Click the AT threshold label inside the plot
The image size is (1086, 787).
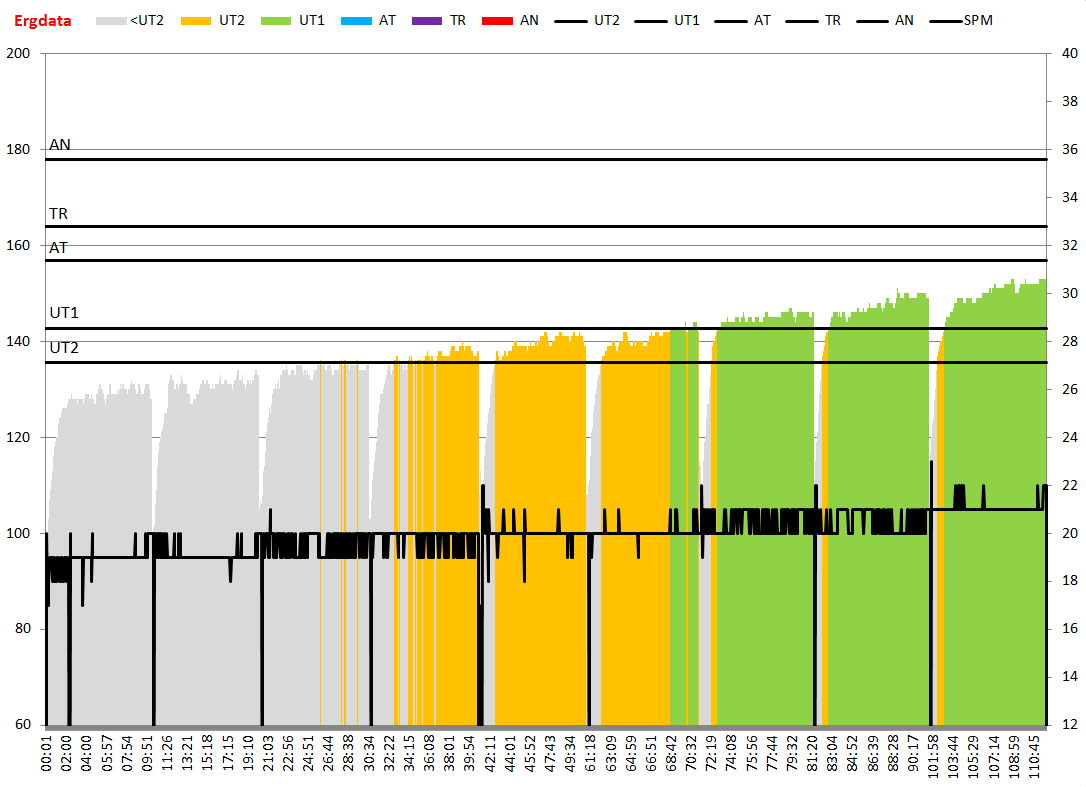click(x=59, y=248)
